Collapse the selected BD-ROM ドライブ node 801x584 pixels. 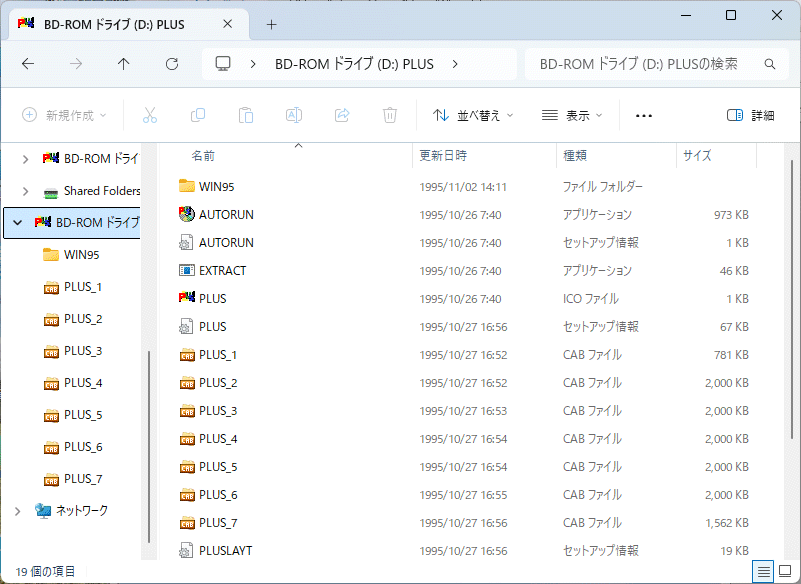[17, 223]
